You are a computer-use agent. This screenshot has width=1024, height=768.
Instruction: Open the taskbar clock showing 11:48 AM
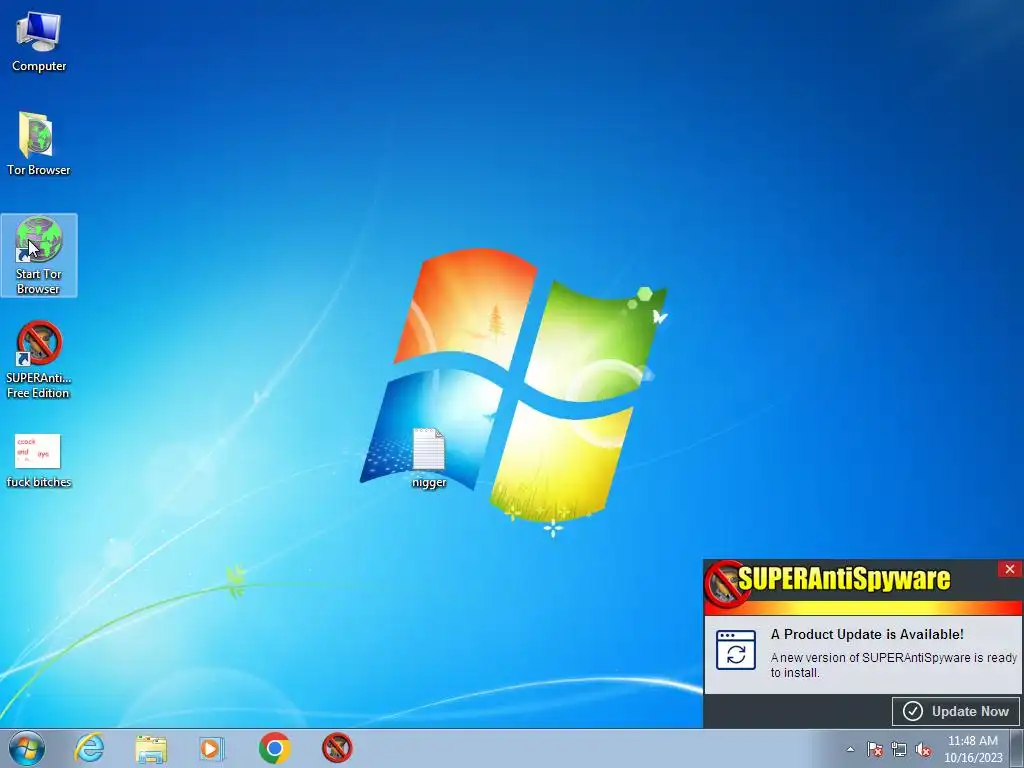tap(973, 749)
